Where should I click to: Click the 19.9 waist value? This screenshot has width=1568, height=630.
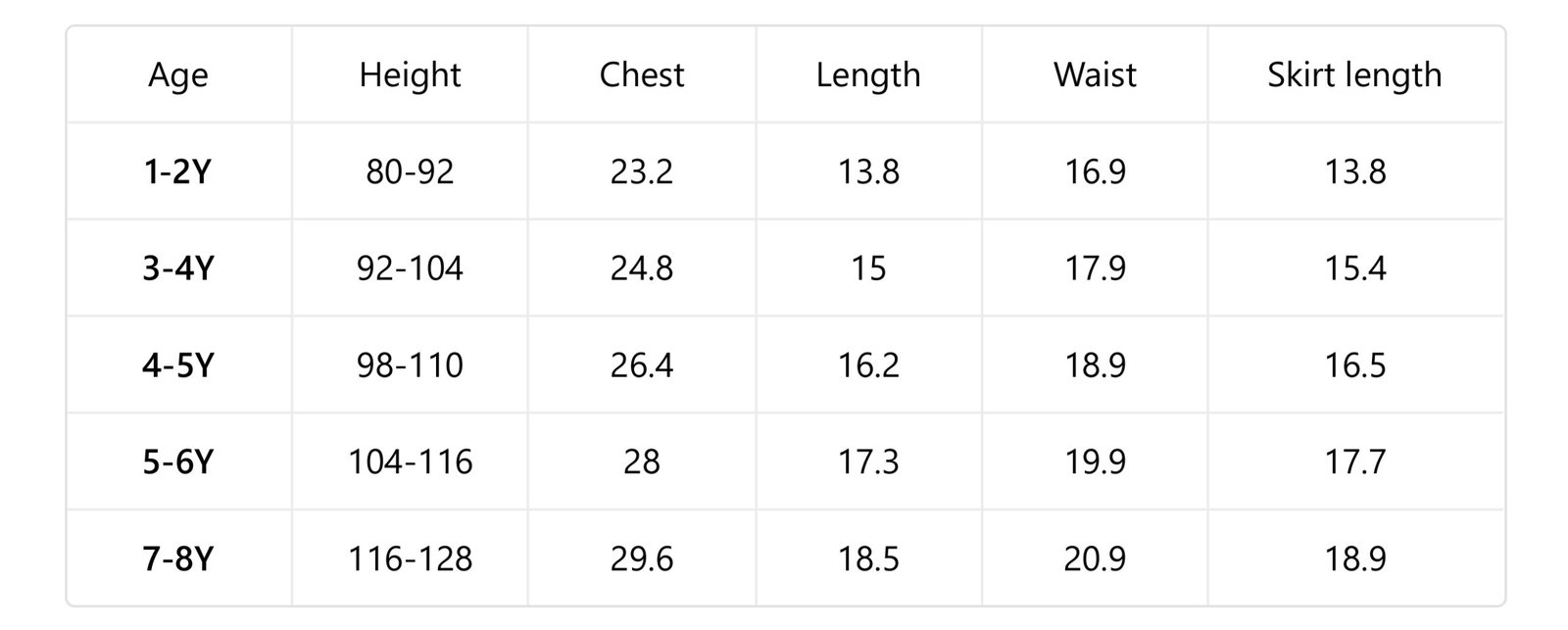tap(1095, 461)
